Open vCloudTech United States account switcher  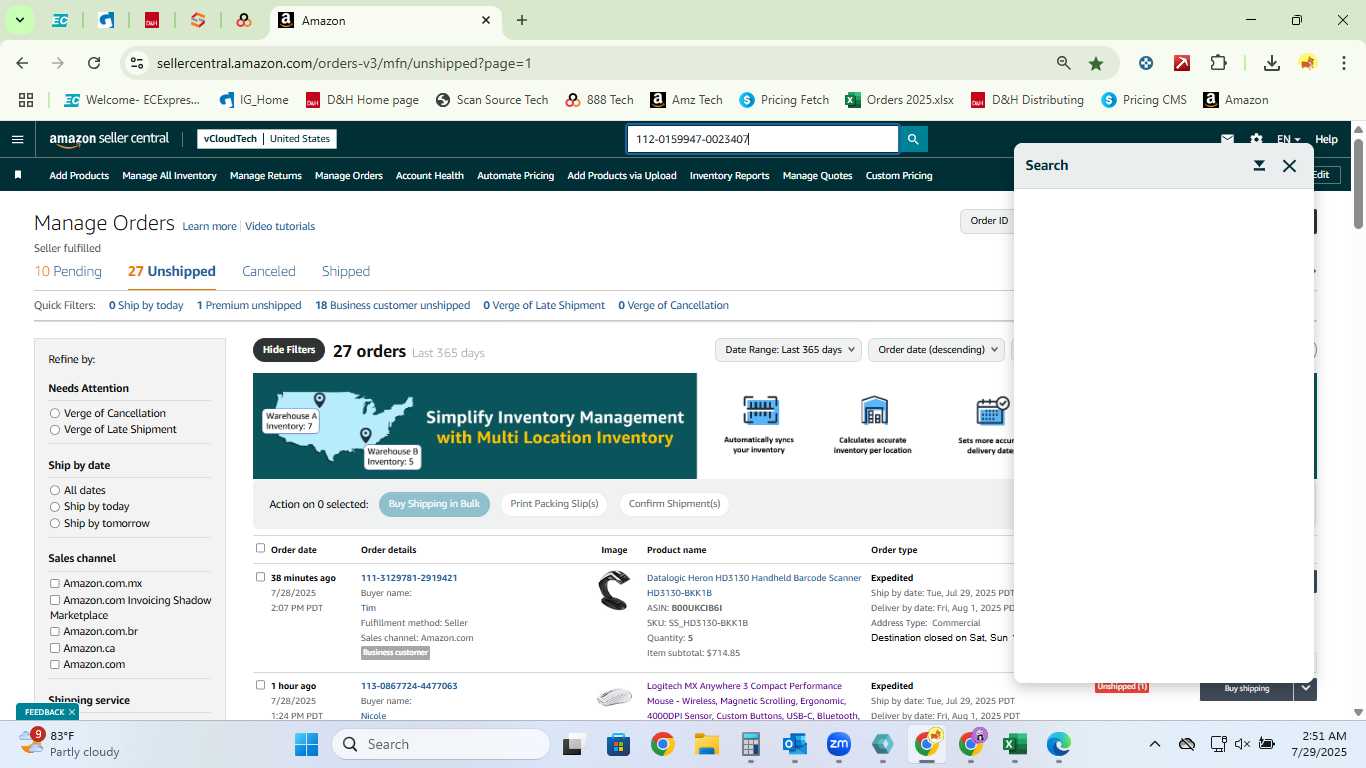(x=267, y=139)
